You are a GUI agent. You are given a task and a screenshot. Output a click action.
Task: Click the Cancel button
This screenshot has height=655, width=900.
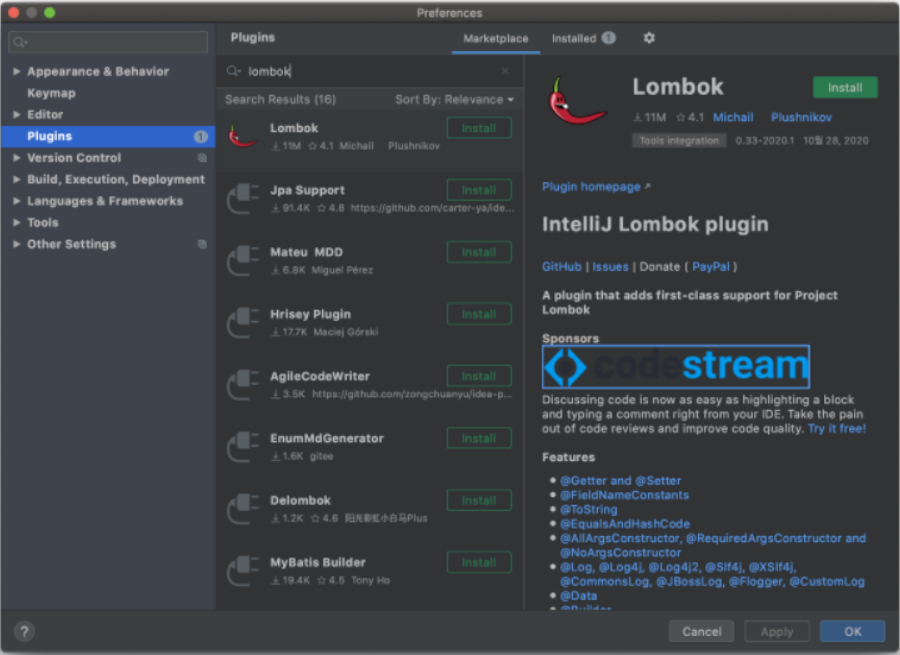[701, 631]
